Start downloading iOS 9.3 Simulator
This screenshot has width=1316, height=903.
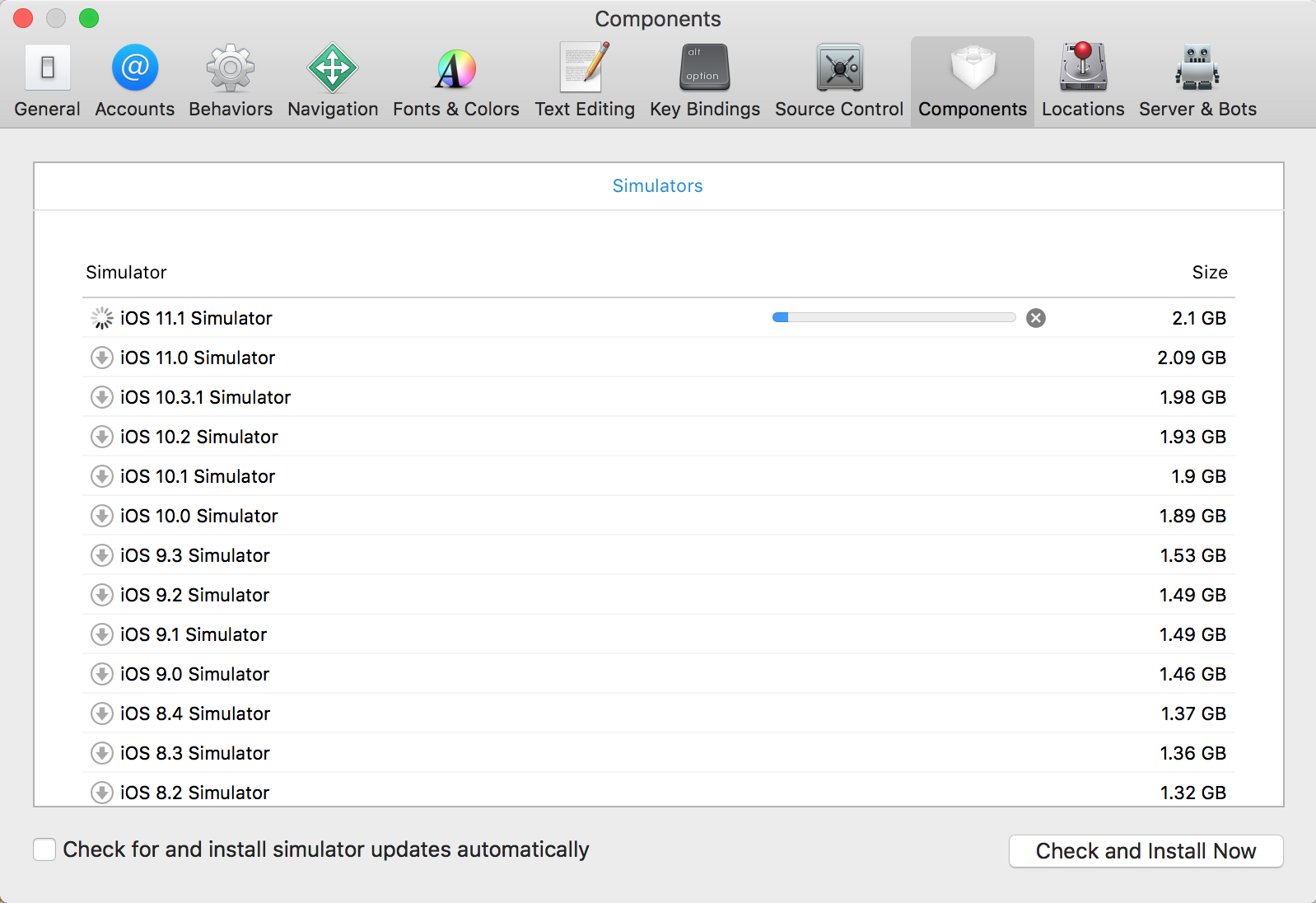click(101, 555)
